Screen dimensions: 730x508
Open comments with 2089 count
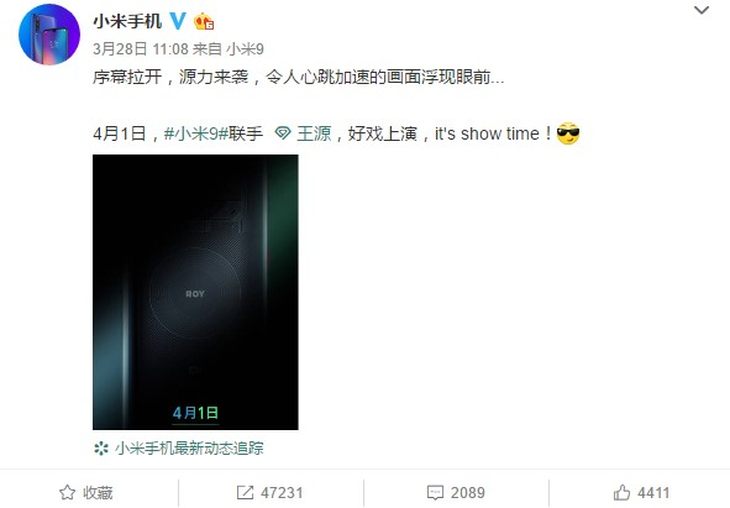[x=456, y=493]
